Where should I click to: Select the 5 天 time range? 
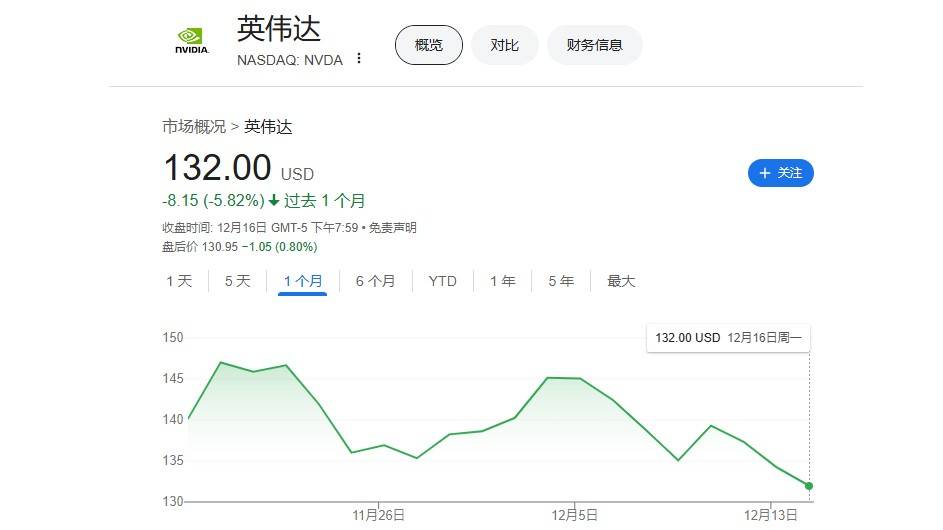coord(237,281)
